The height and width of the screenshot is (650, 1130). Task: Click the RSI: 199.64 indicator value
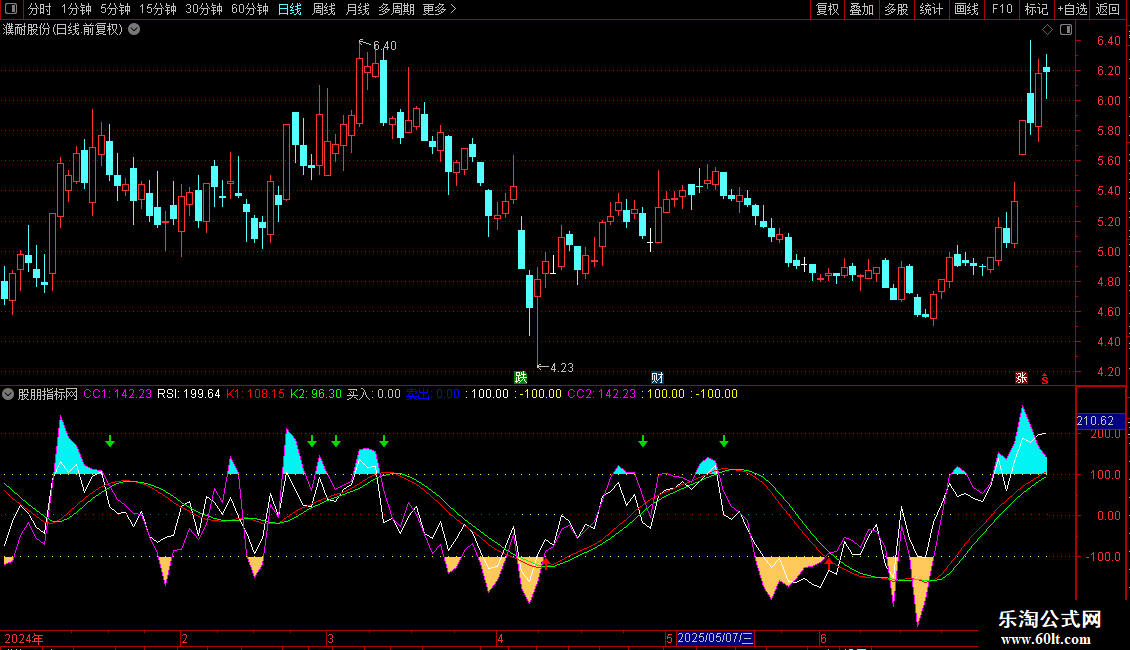189,394
